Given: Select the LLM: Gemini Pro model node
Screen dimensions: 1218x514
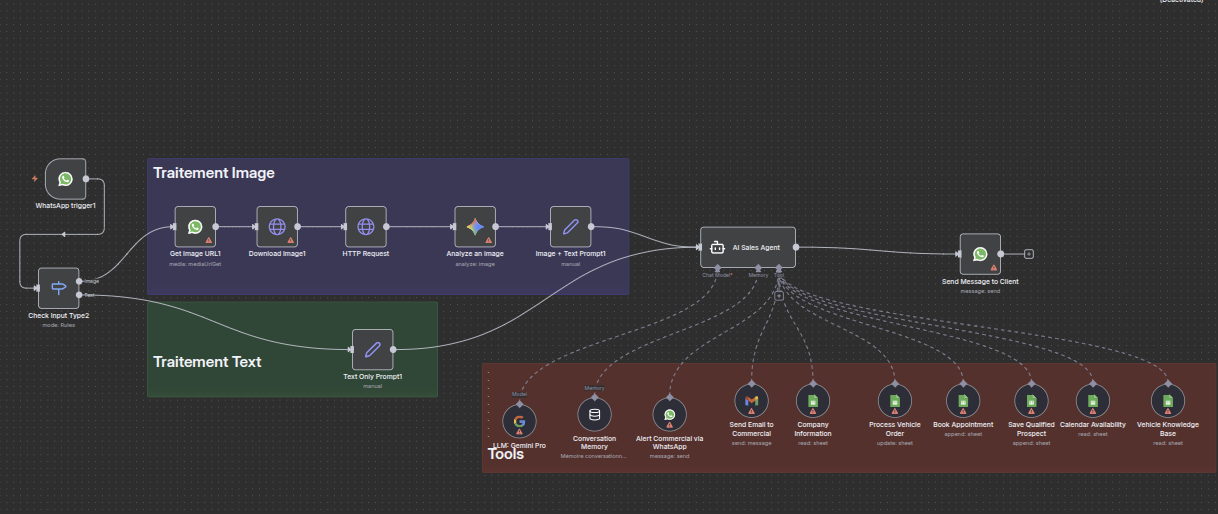Looking at the screenshot, I should tap(520, 420).
